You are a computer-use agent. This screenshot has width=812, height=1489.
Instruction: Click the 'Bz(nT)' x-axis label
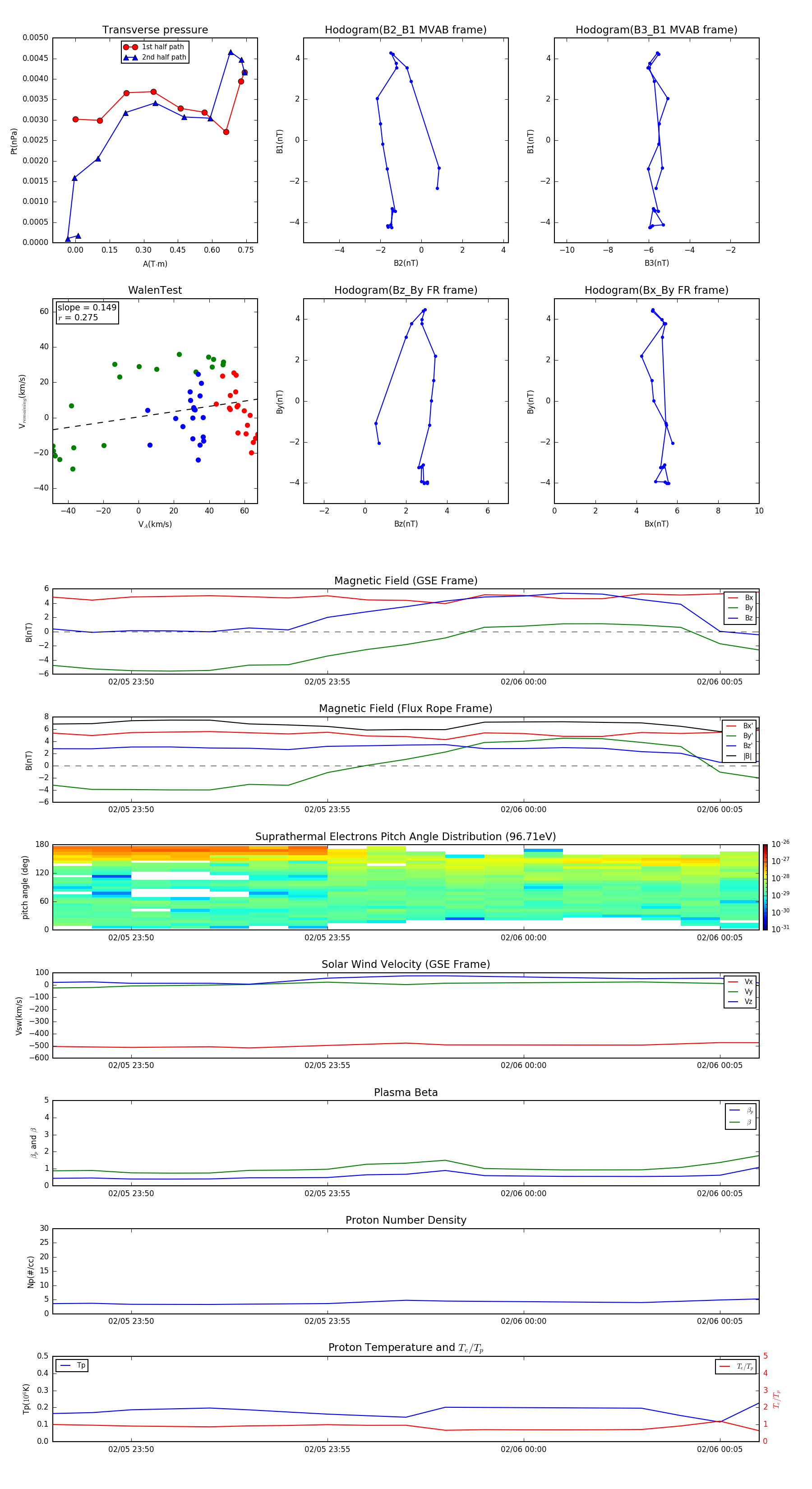(x=406, y=524)
